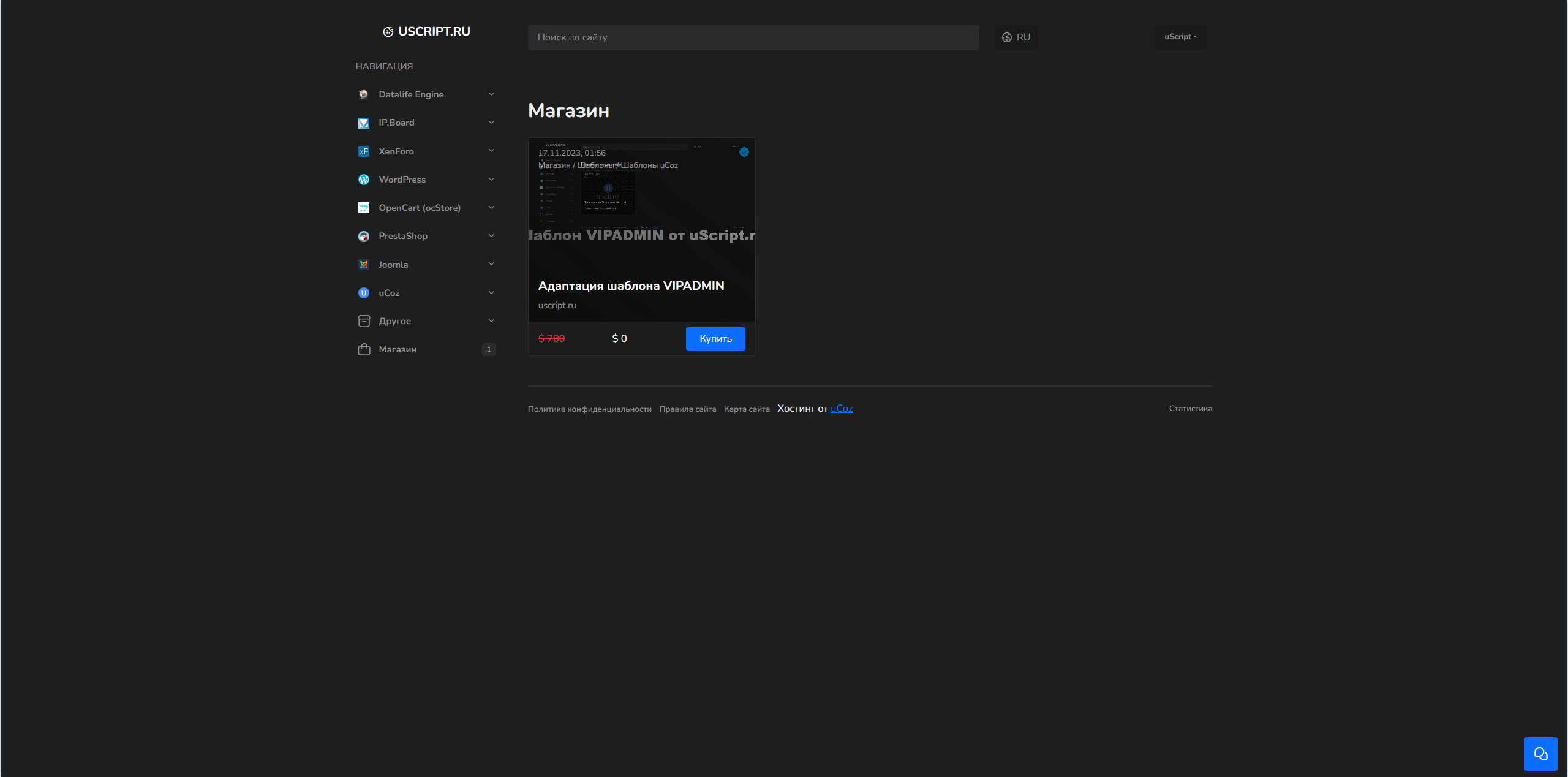
Task: Click the 17.11.2023, 01:56 date
Action: pos(571,153)
